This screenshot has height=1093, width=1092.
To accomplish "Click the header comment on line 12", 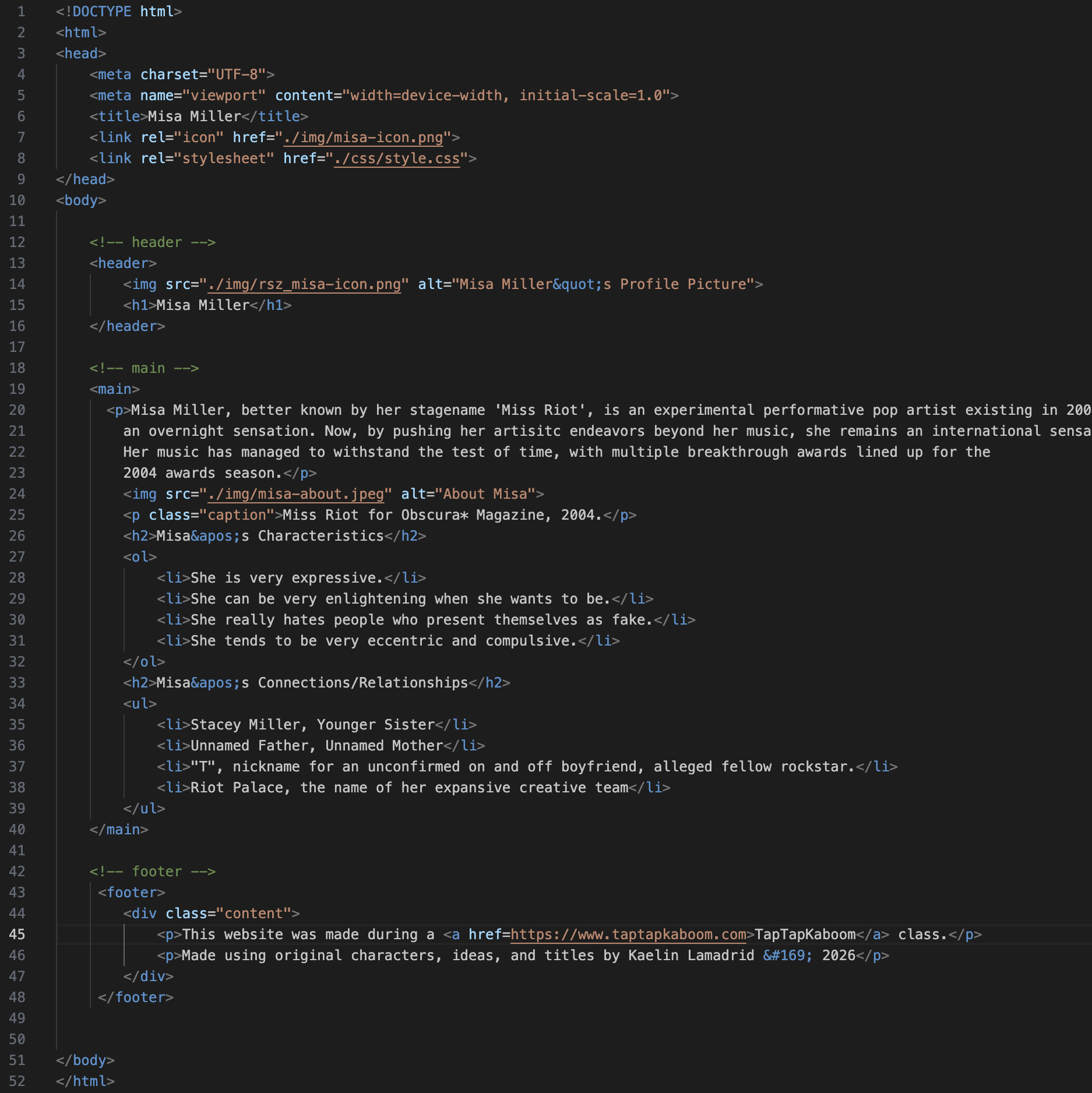I will (153, 242).
